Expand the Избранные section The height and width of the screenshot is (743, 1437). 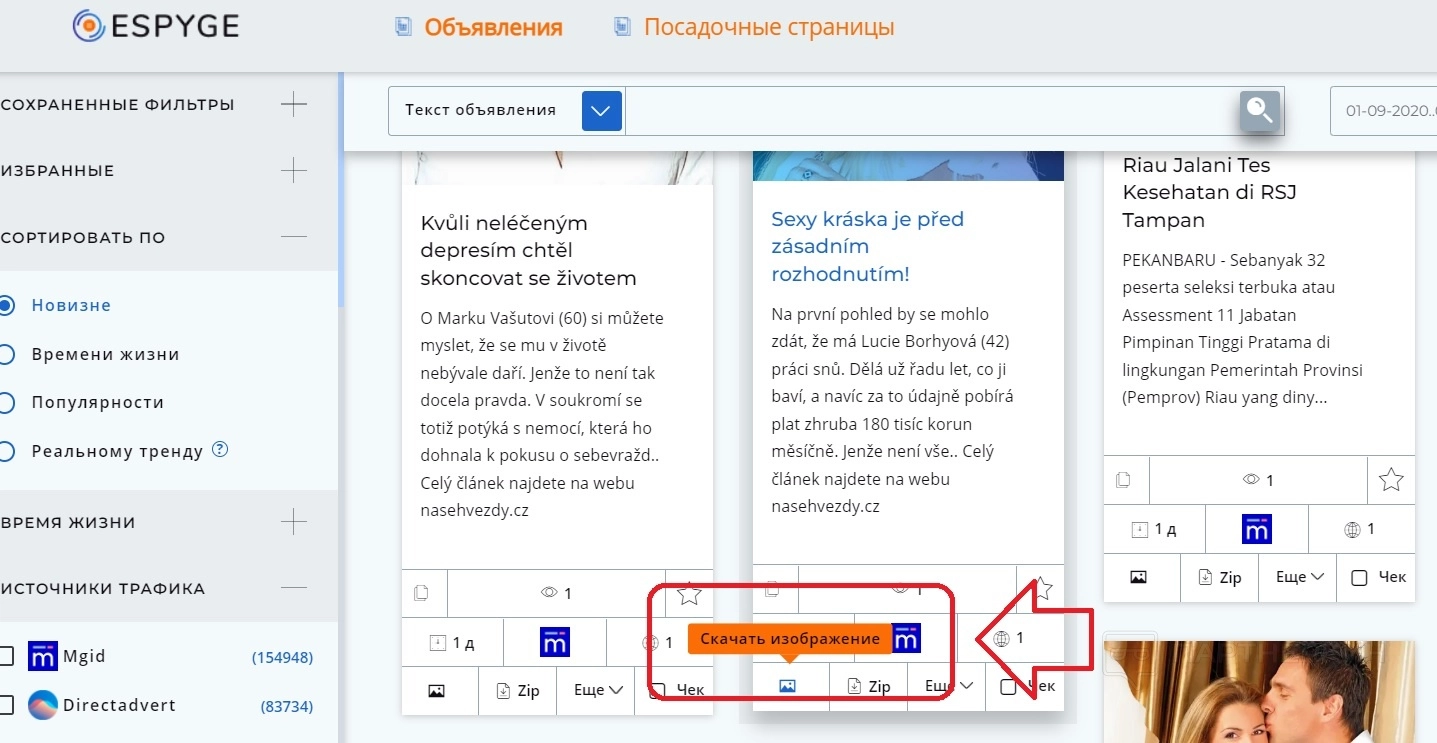pyautogui.click(x=294, y=171)
